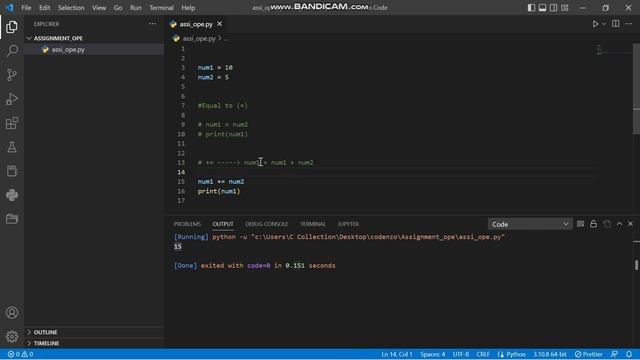Image resolution: width=640 pixels, height=360 pixels.
Task: Select assi_ope.py in Explorer tree
Action: click(94, 50)
